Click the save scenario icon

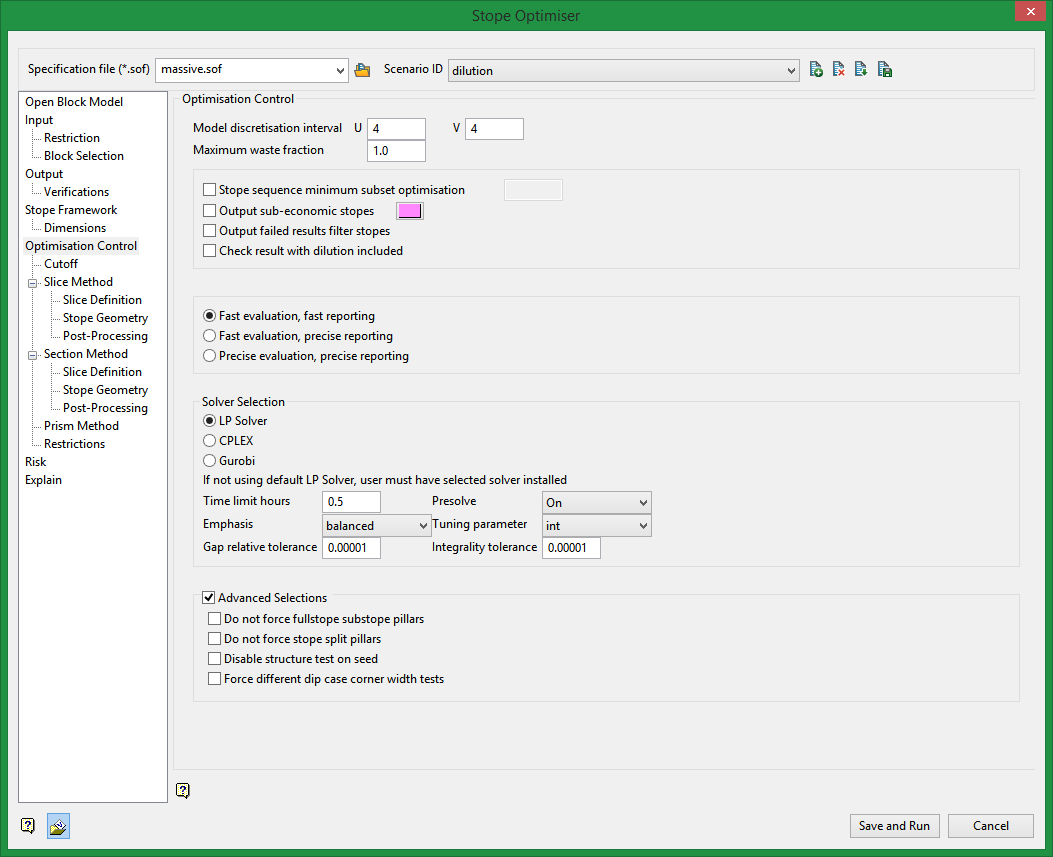[885, 70]
